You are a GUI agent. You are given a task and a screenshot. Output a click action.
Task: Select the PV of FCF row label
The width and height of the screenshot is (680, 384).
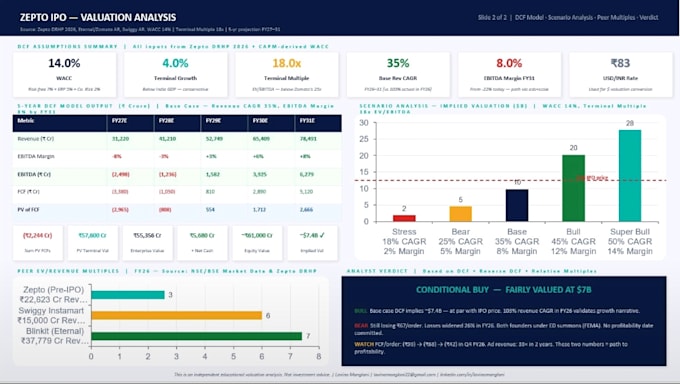[x=28, y=210]
